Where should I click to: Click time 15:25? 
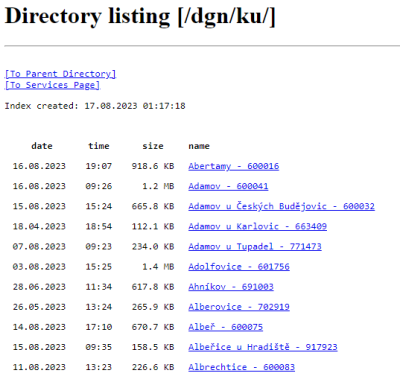(x=99, y=266)
